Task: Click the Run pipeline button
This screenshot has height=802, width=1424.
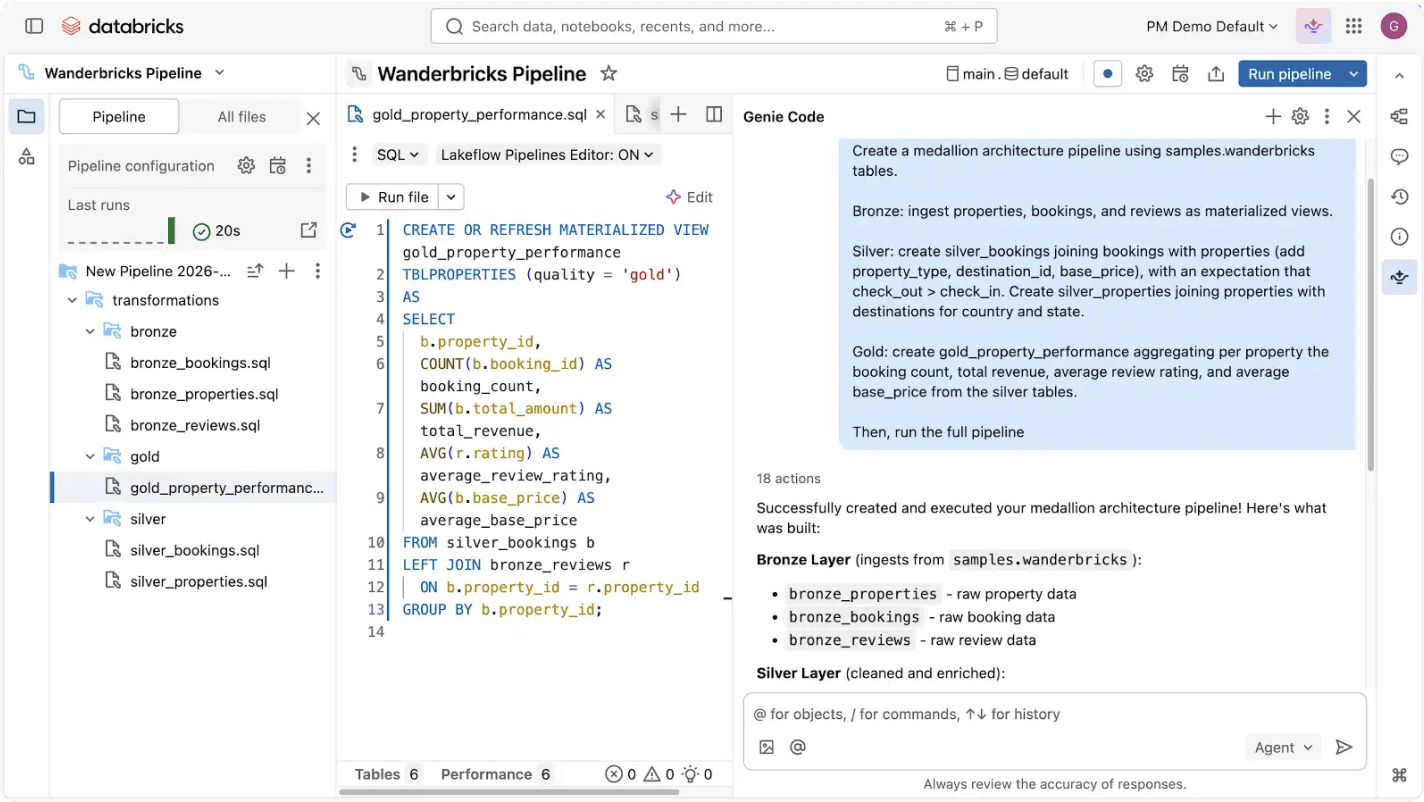Action: (x=1290, y=73)
